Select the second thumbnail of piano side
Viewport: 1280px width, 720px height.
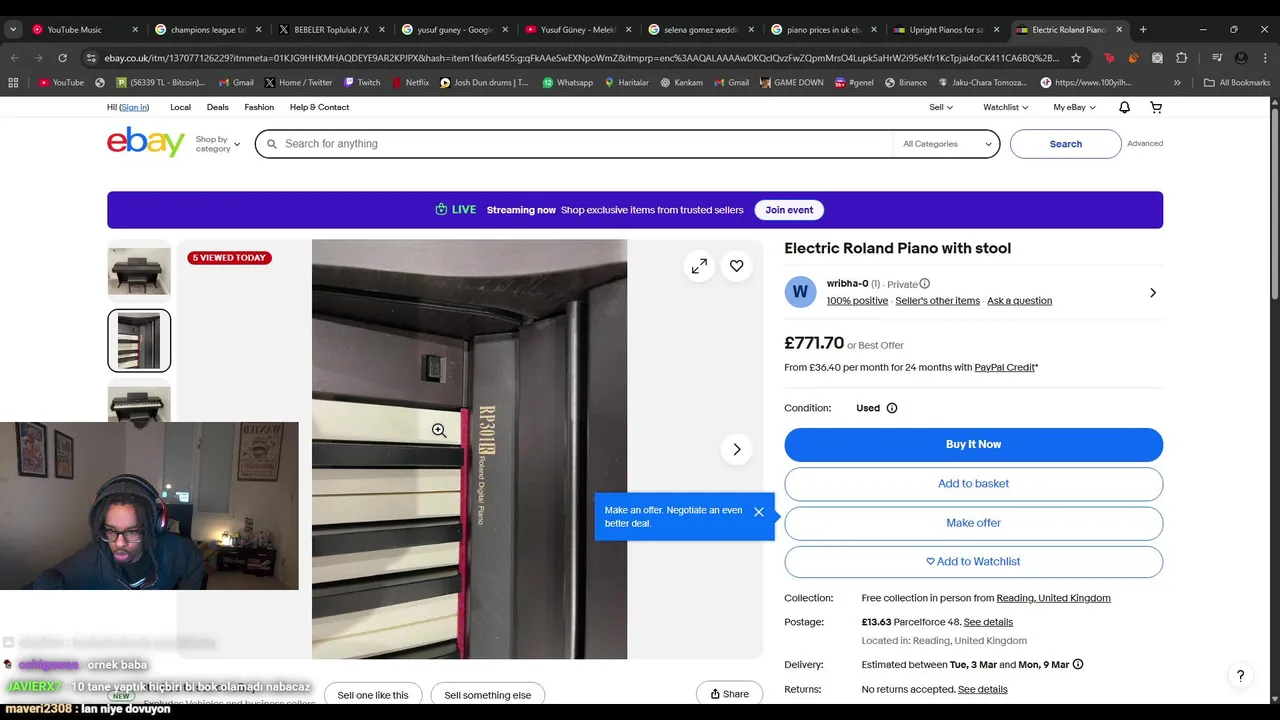[139, 340]
